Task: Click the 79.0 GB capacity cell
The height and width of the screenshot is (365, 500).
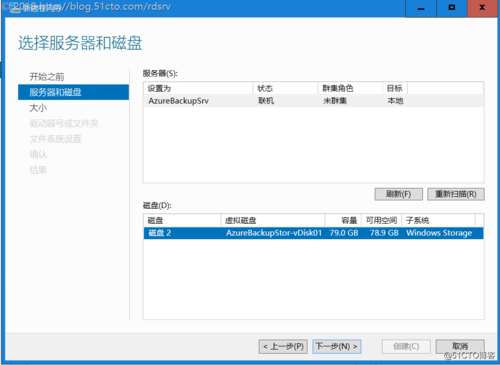Action: pos(344,233)
